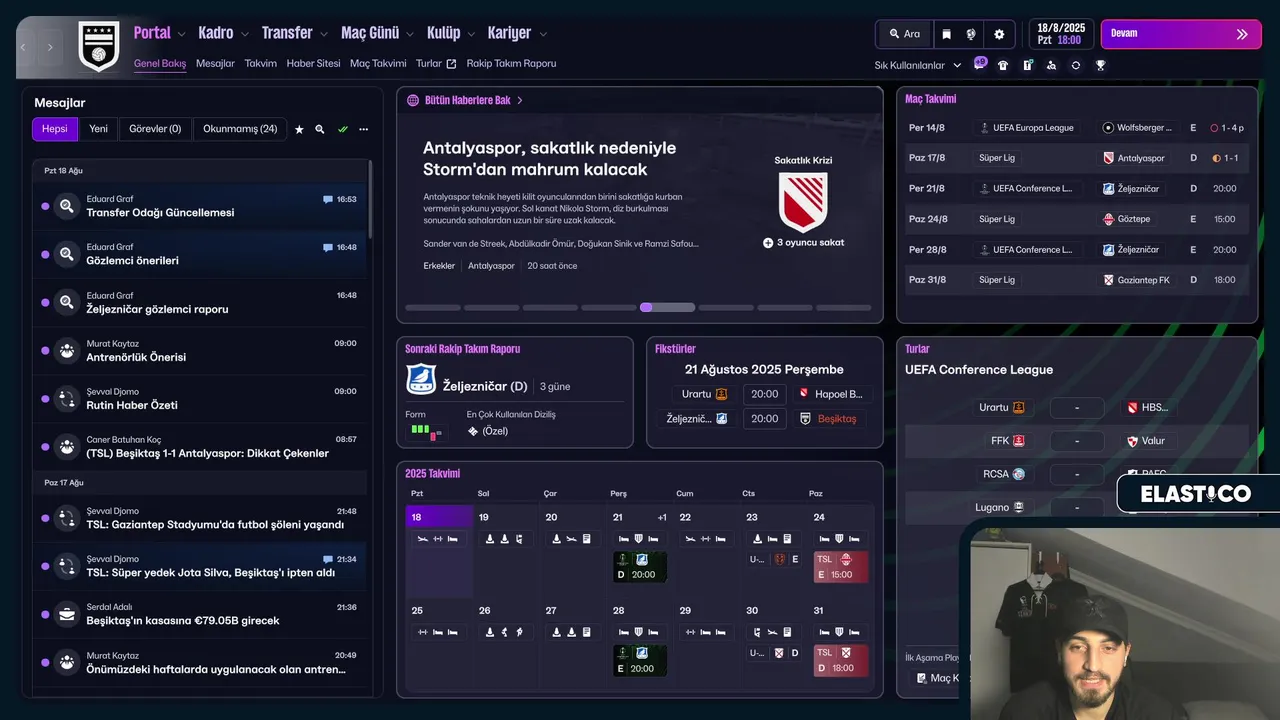
Task: Show starred messages via star icon
Action: pos(298,129)
